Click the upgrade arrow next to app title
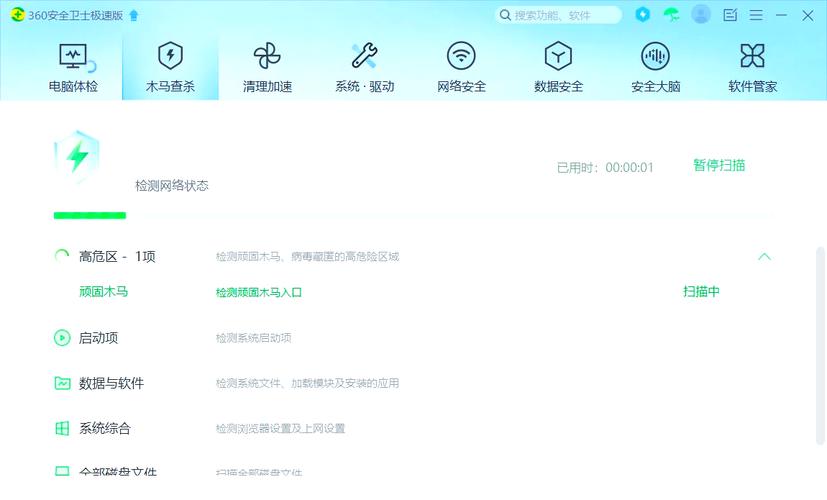The height and width of the screenshot is (500, 827). click(135, 15)
